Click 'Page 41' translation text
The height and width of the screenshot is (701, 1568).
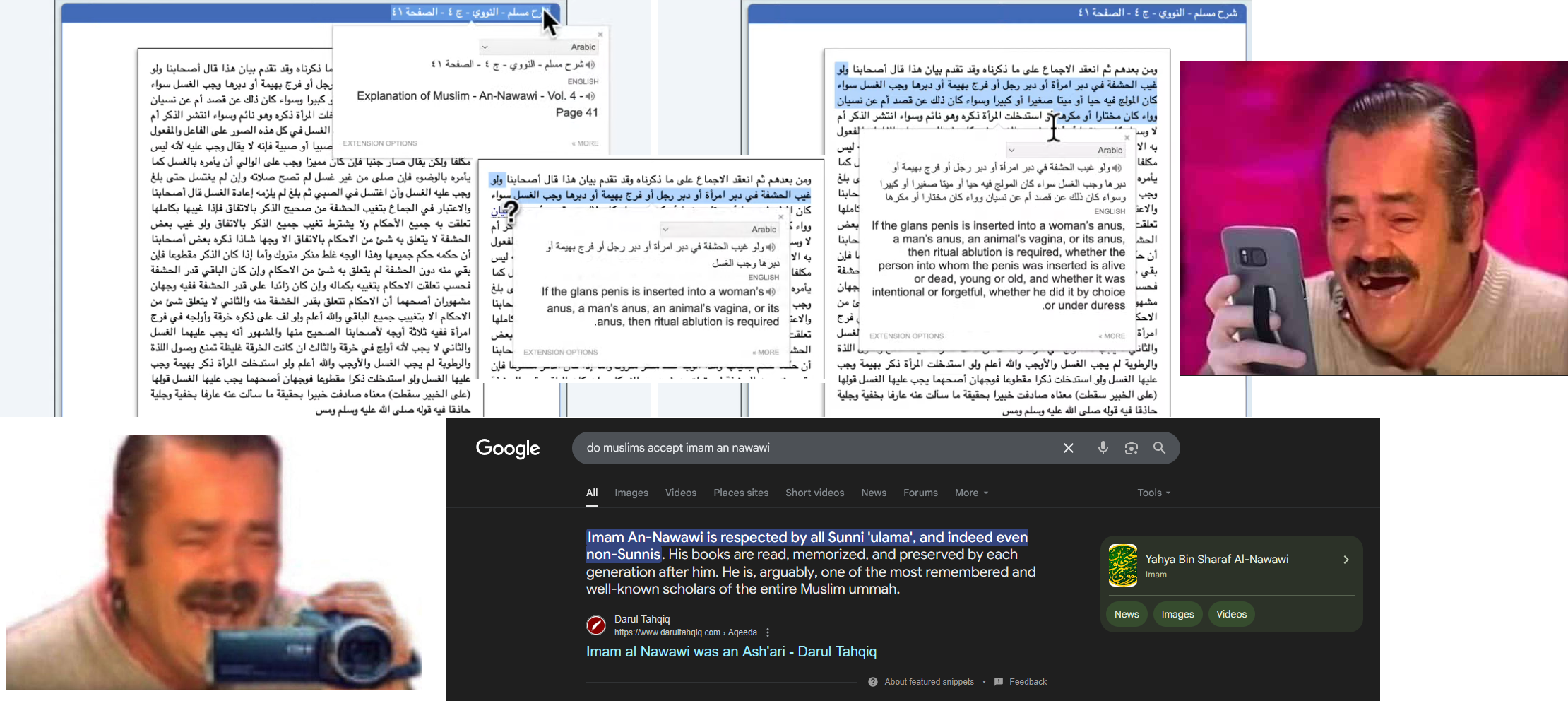576,112
